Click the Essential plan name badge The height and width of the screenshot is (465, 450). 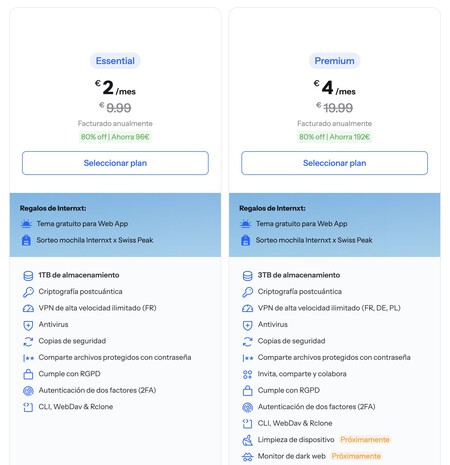click(115, 61)
